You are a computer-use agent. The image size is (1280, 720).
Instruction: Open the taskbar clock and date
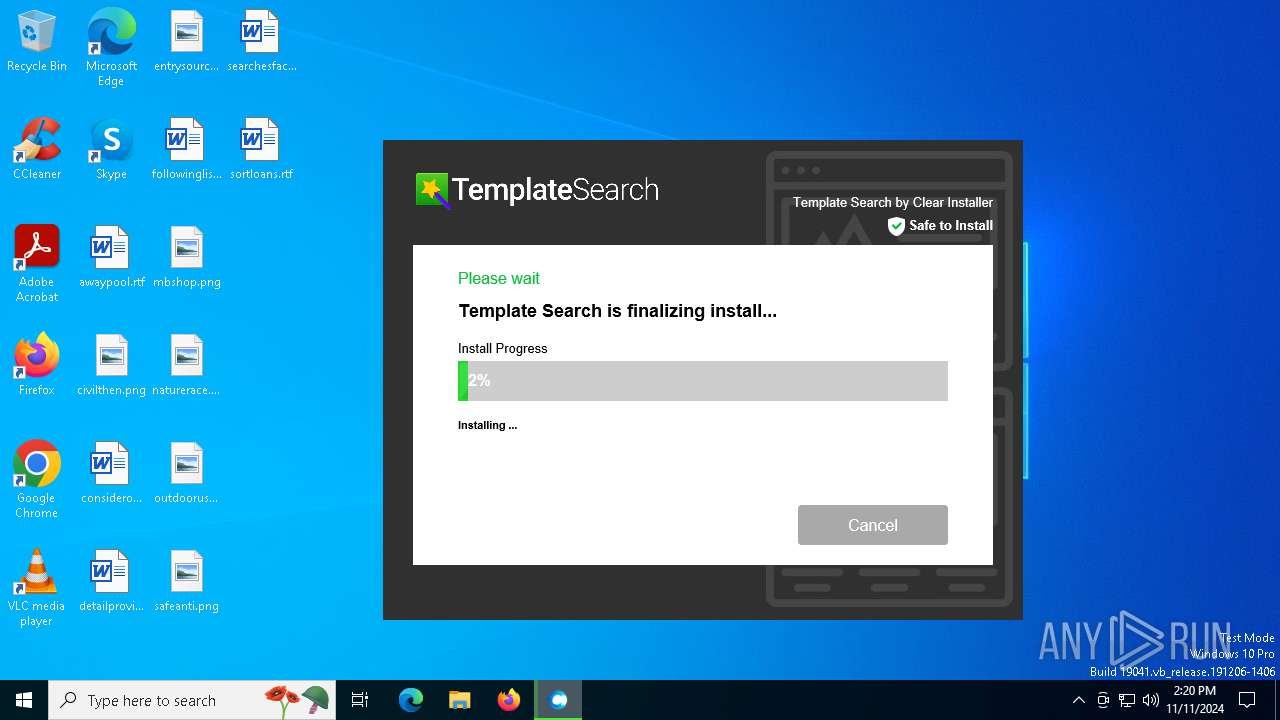1194,700
